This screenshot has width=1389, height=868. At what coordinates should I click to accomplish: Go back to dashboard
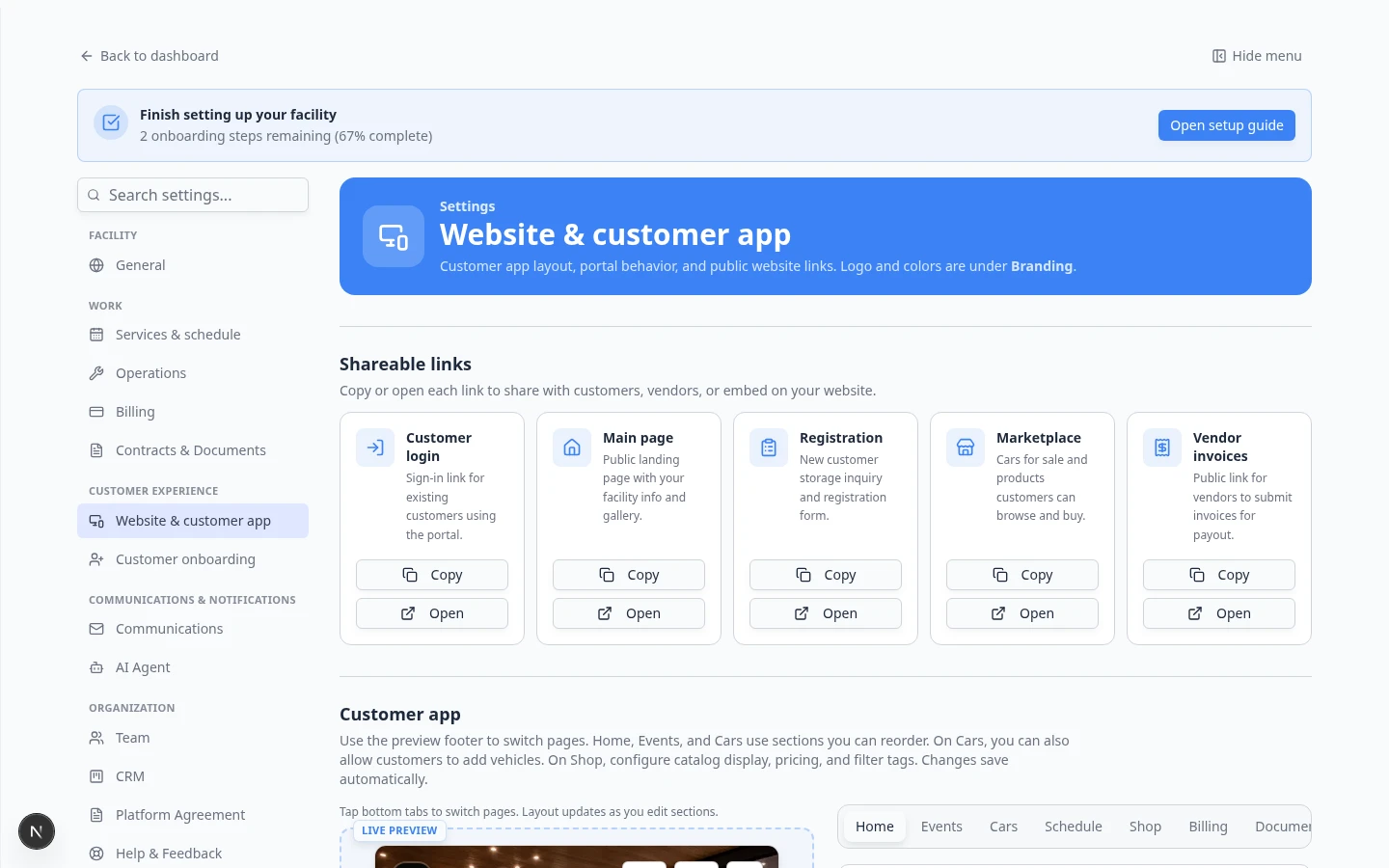(x=150, y=56)
